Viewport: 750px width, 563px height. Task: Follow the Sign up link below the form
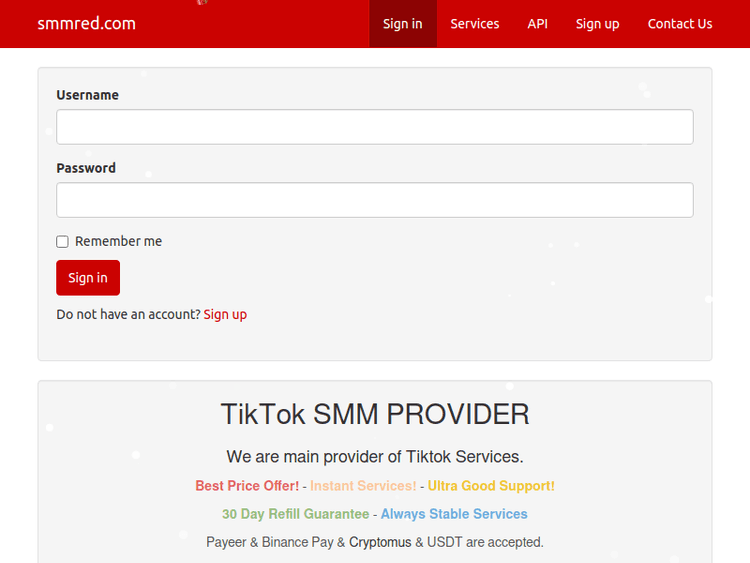click(225, 314)
